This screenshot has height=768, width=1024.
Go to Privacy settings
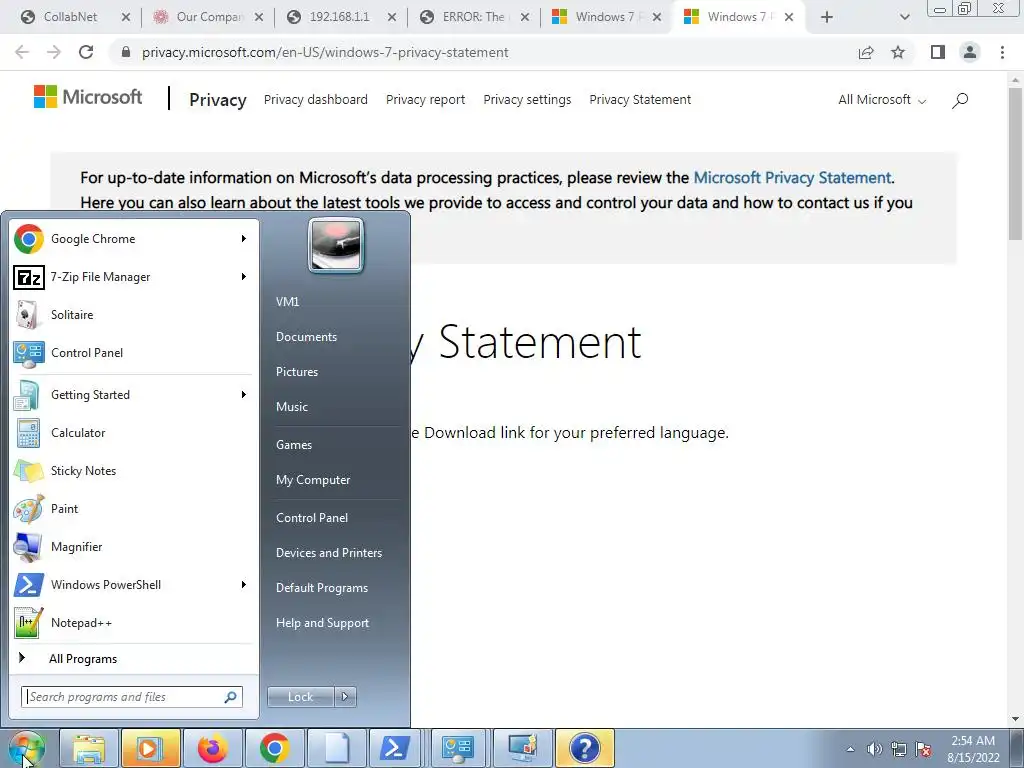[x=527, y=100]
